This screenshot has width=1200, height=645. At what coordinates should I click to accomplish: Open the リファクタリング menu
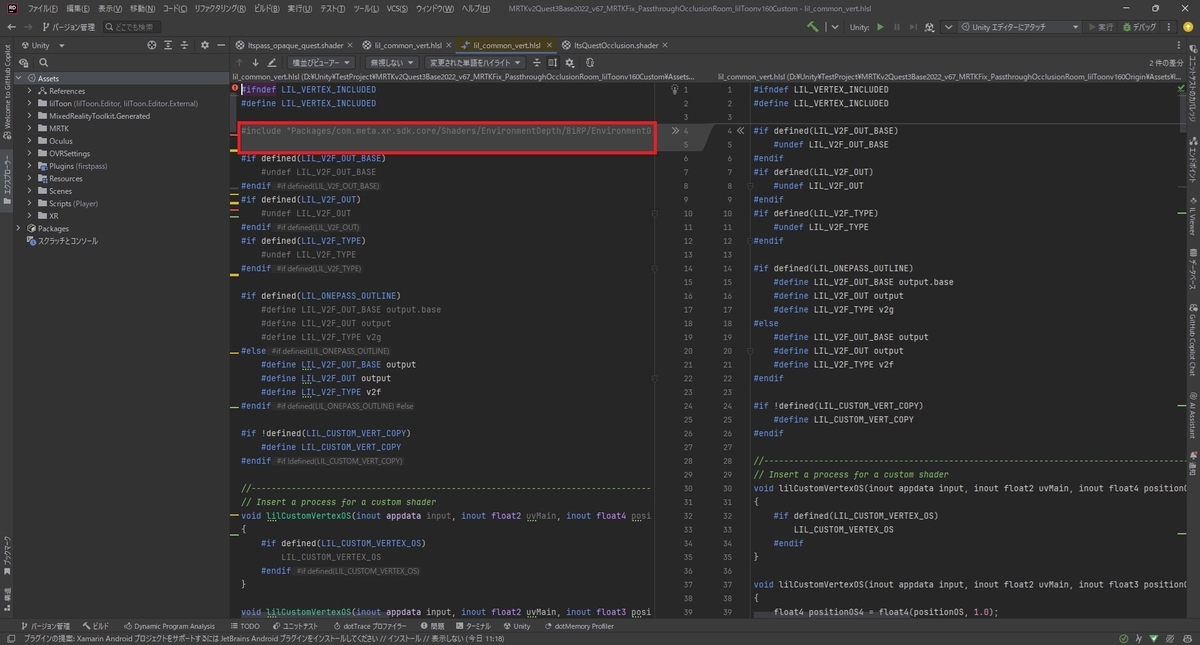pyautogui.click(x=220, y=8)
